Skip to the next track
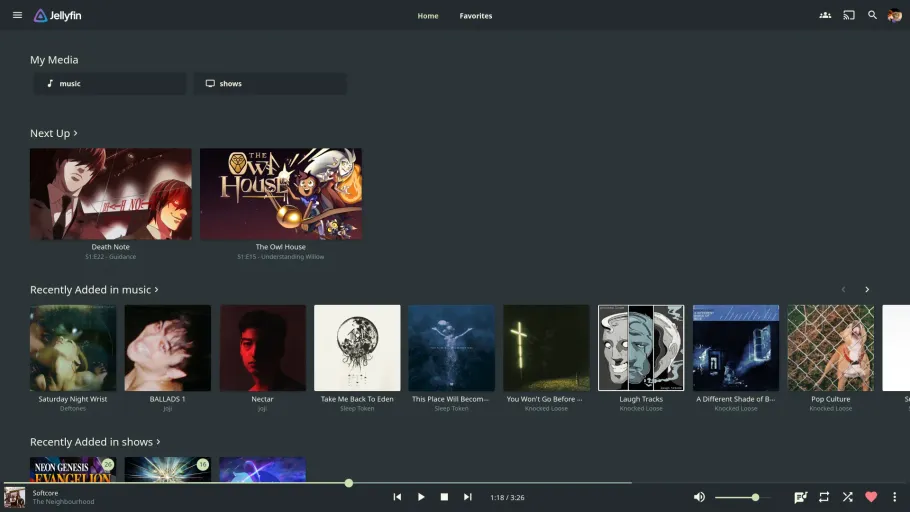 467,497
